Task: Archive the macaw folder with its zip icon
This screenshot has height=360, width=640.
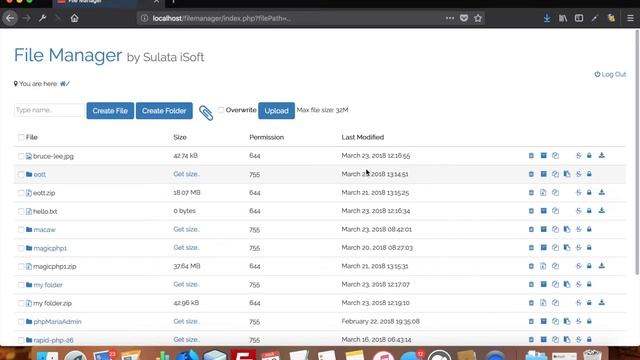Action: 543,229
